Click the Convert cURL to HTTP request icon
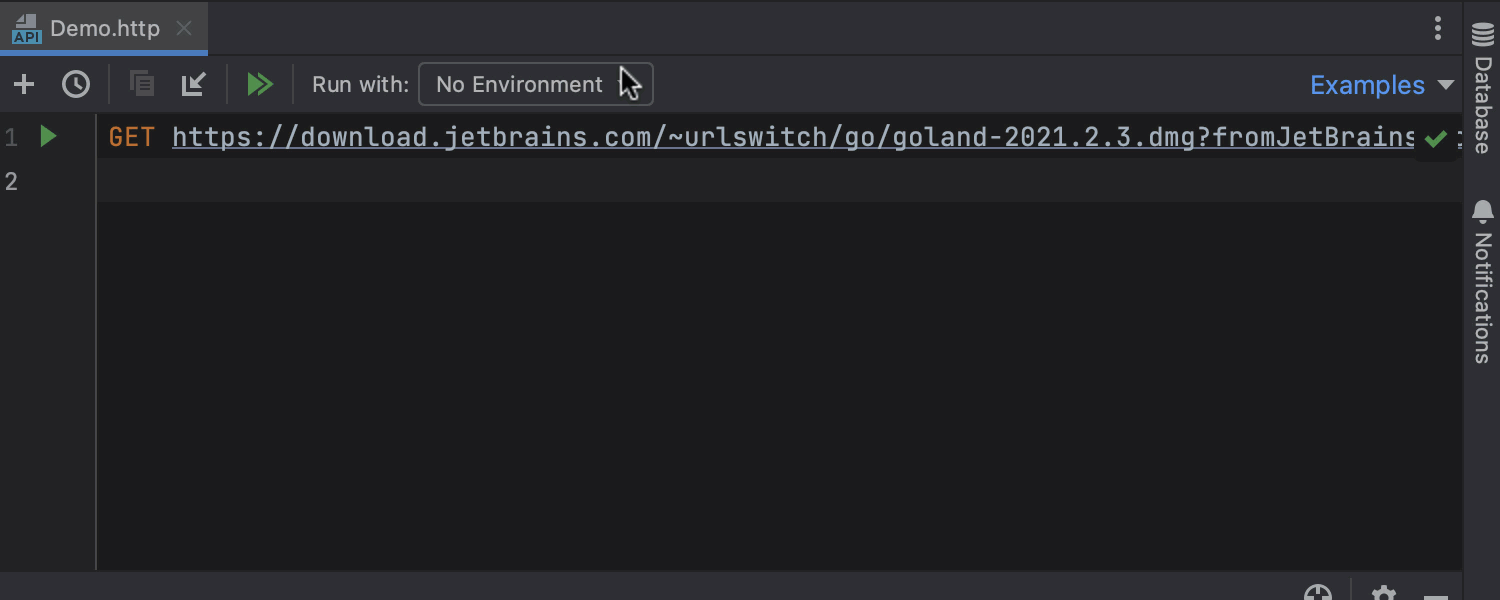The image size is (1500, 600). pos(142,85)
